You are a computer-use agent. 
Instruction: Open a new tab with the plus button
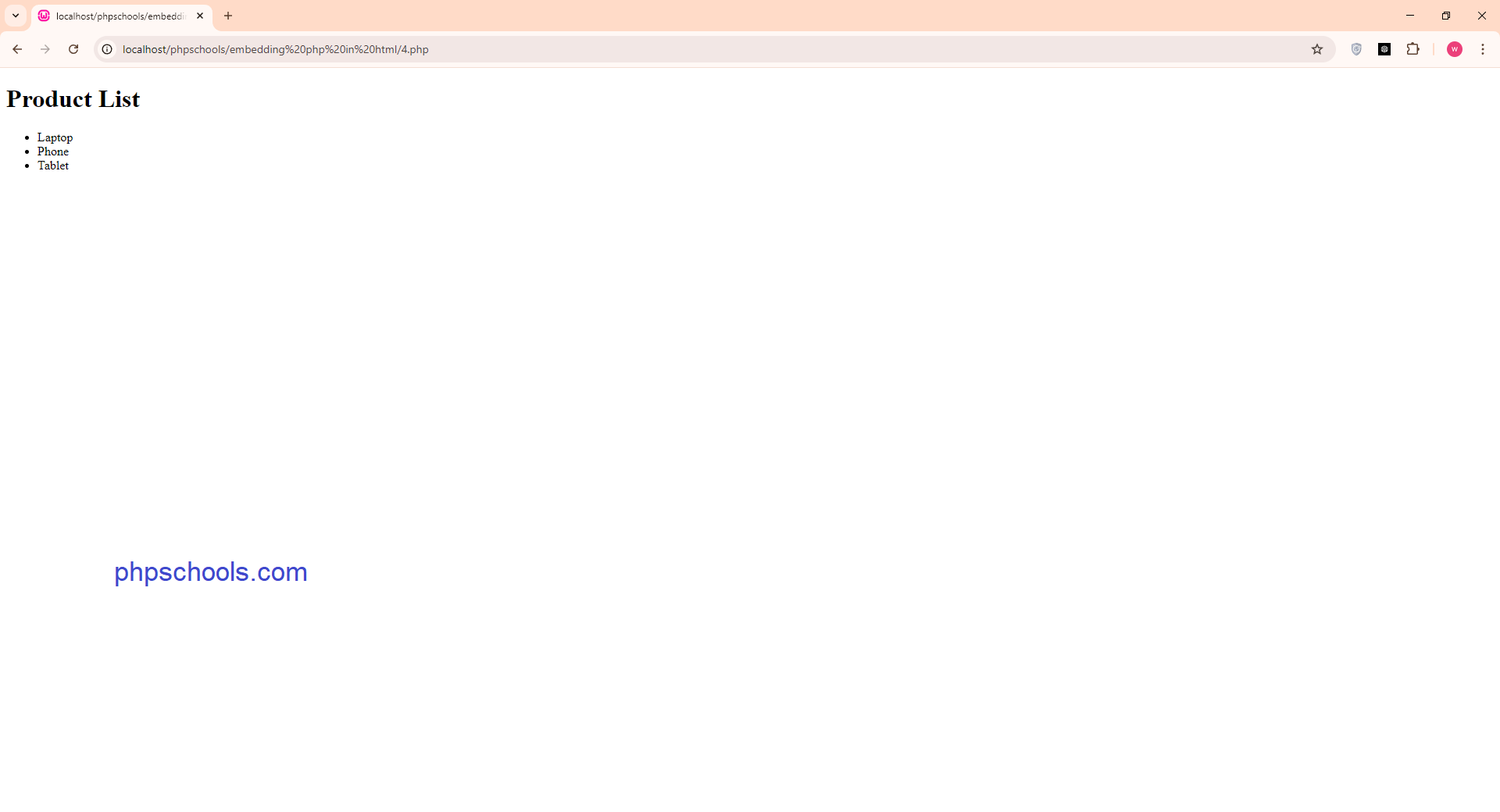[227, 16]
